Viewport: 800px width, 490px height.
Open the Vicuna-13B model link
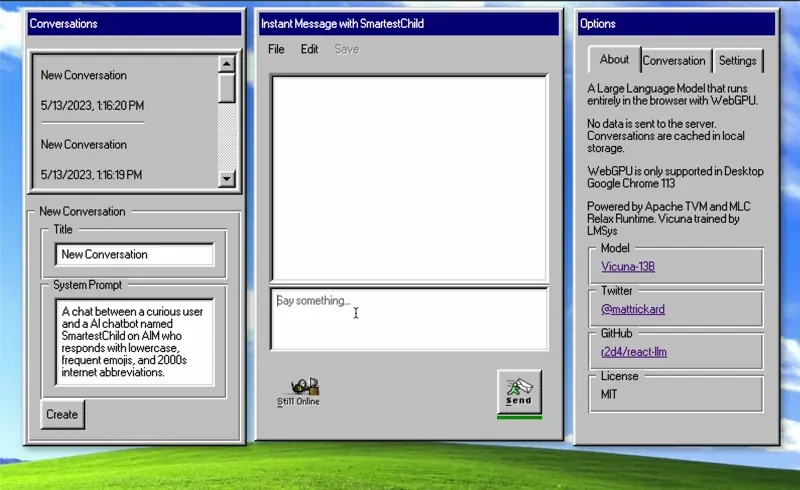tap(628, 266)
